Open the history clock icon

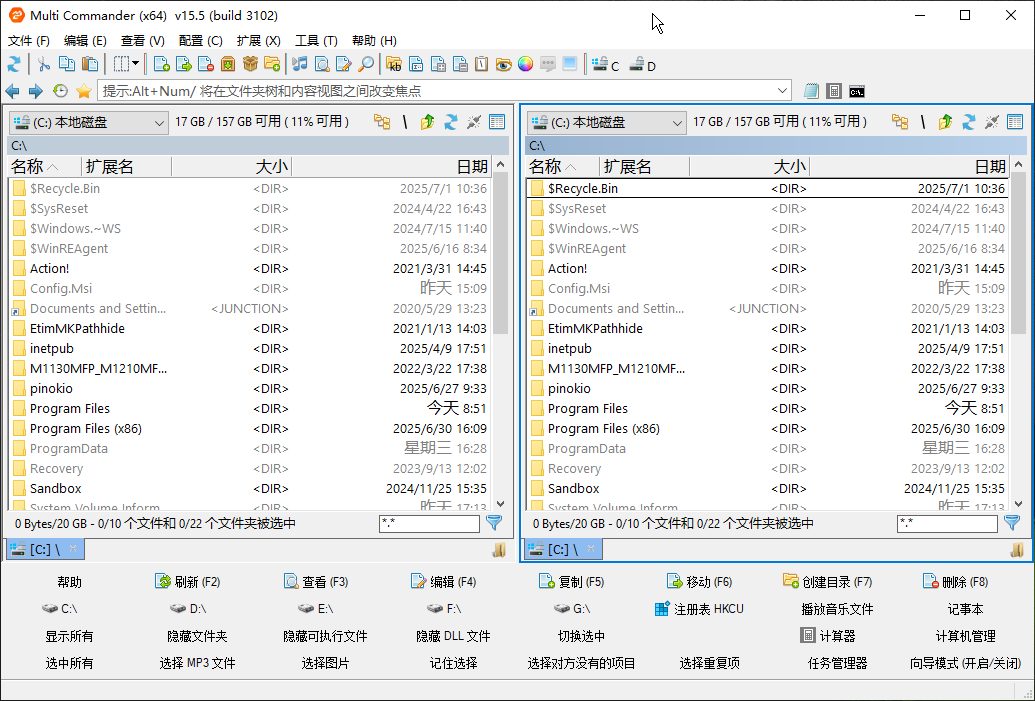tap(60, 91)
